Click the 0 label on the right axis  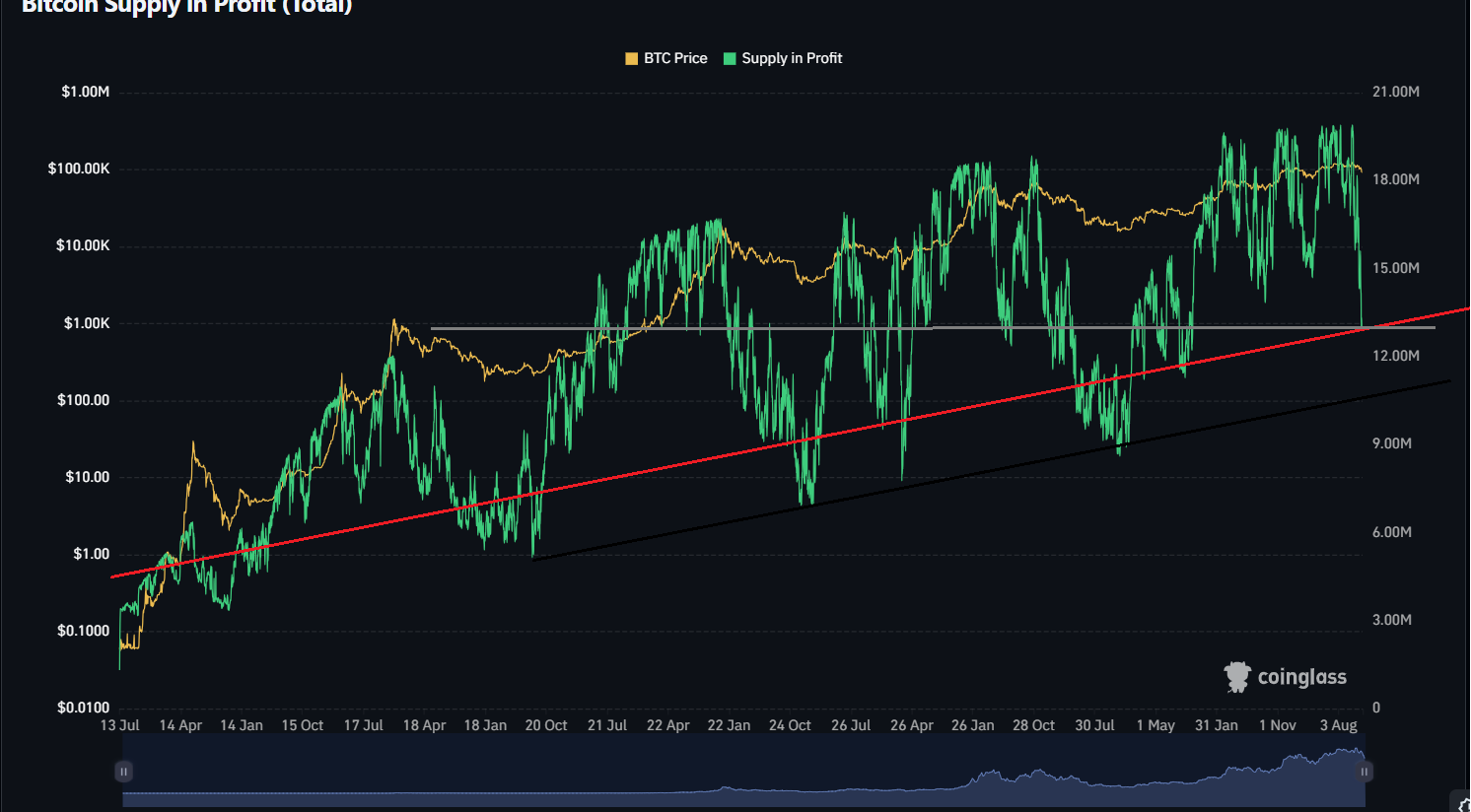(1376, 708)
